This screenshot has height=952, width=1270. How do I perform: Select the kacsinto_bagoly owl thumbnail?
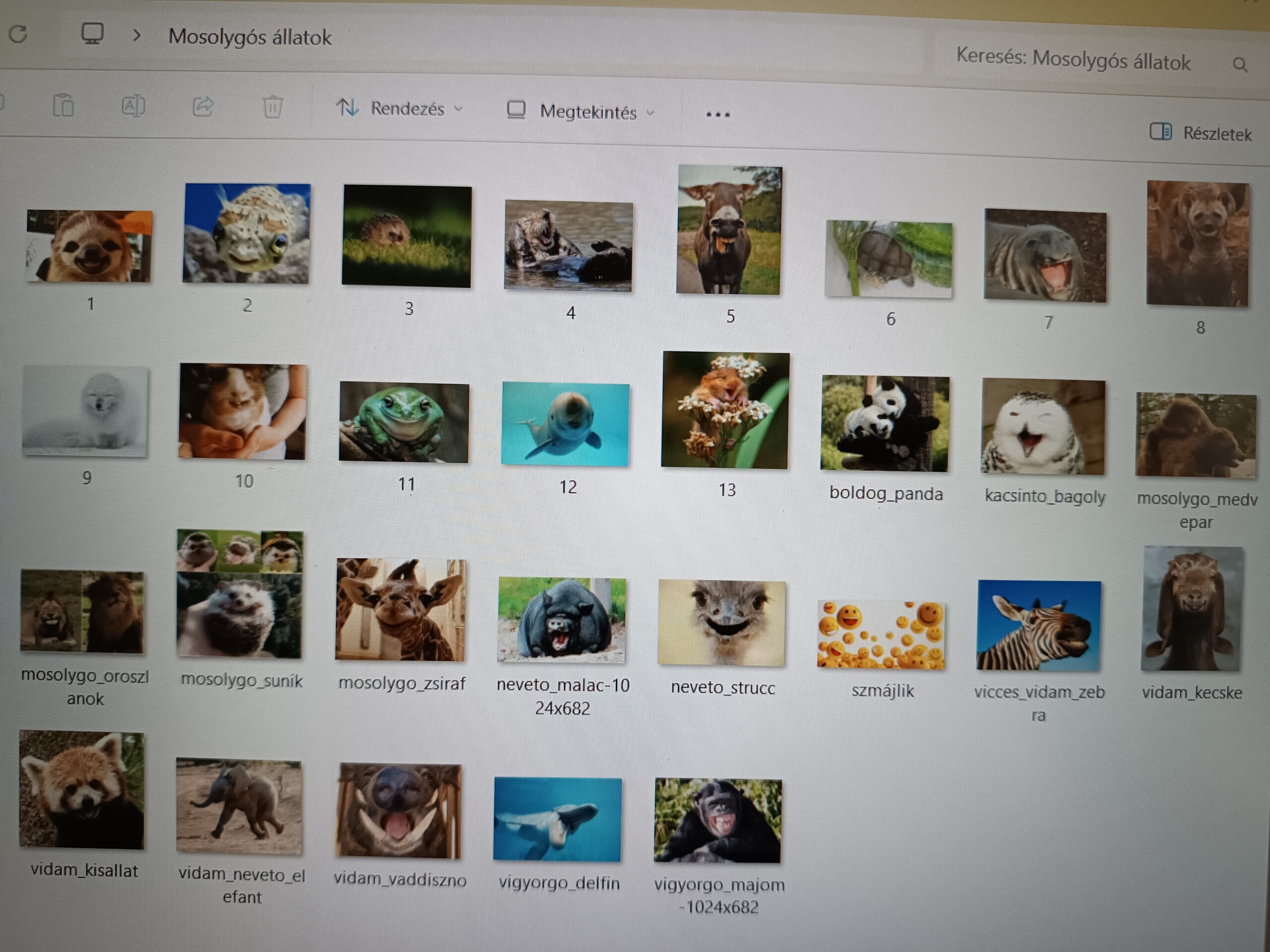pyautogui.click(x=1043, y=426)
